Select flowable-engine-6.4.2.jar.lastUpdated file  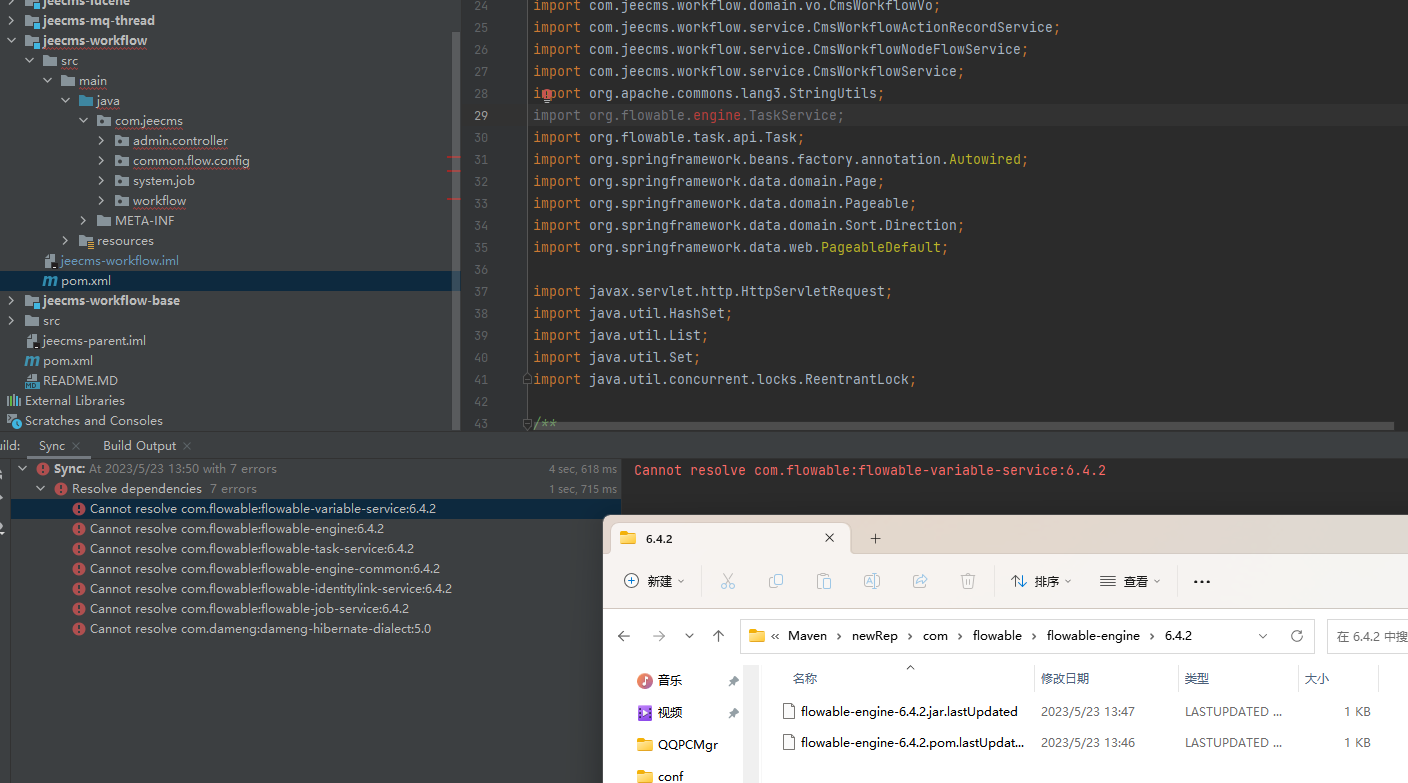[x=908, y=712]
